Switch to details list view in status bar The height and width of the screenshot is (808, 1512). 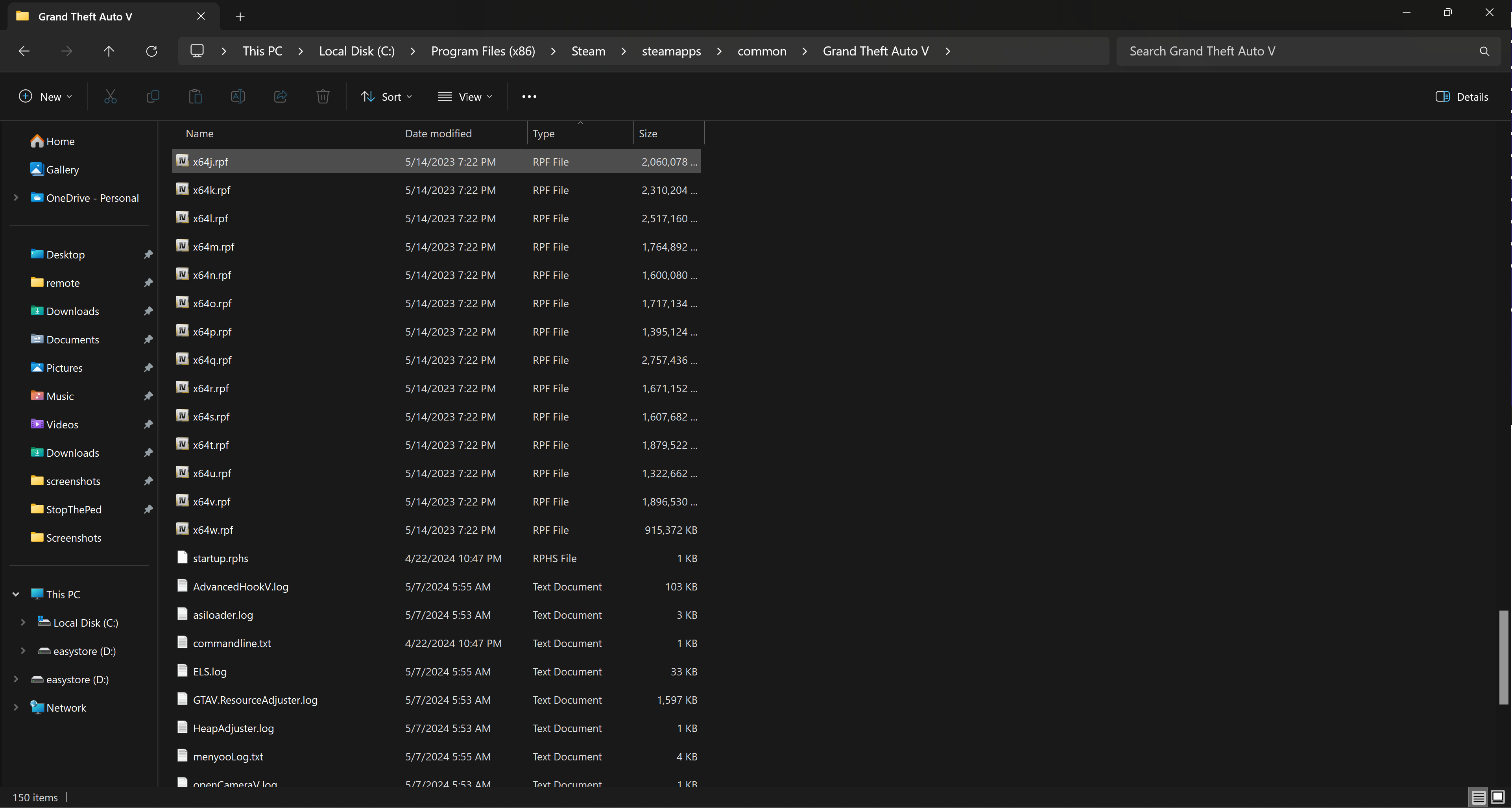pyautogui.click(x=1479, y=797)
